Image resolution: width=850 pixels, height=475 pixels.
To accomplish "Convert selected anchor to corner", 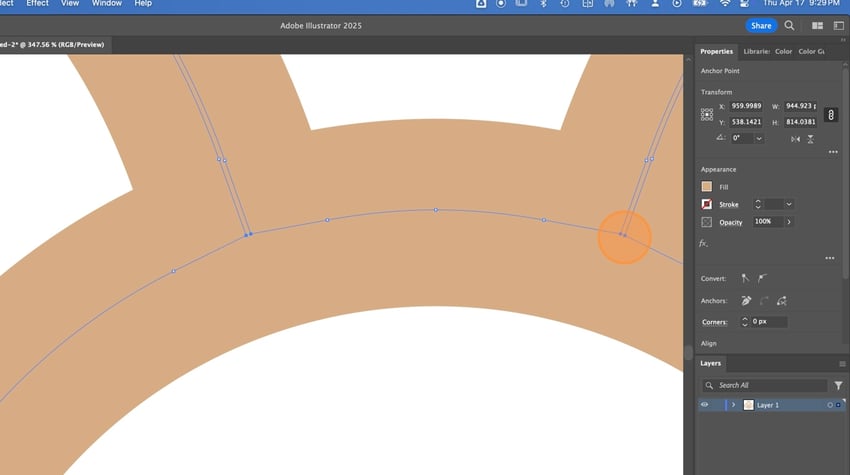I will 745,278.
